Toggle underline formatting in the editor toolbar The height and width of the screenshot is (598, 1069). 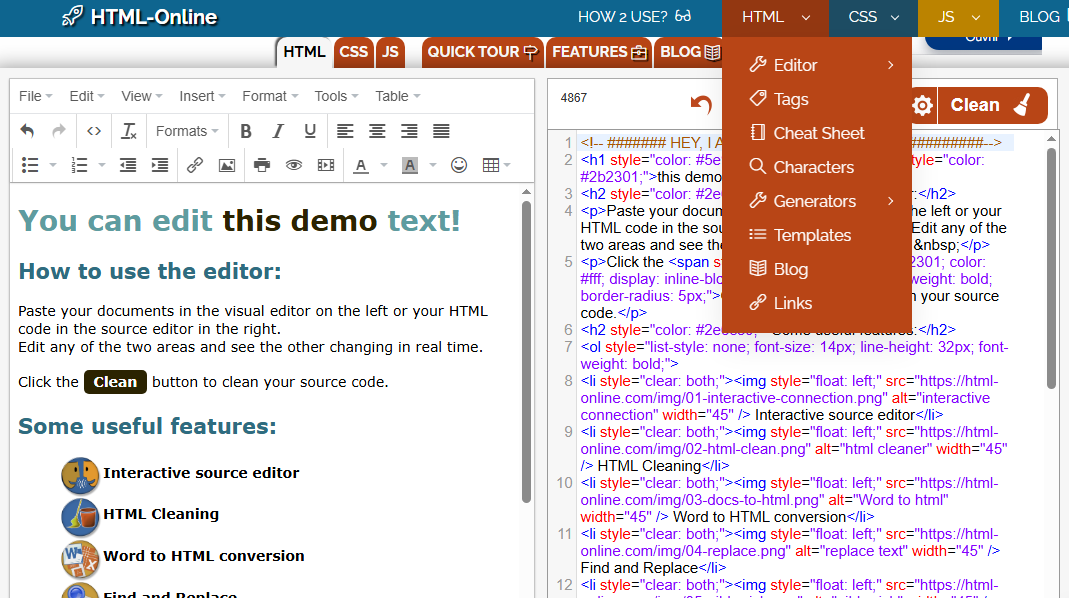(310, 131)
